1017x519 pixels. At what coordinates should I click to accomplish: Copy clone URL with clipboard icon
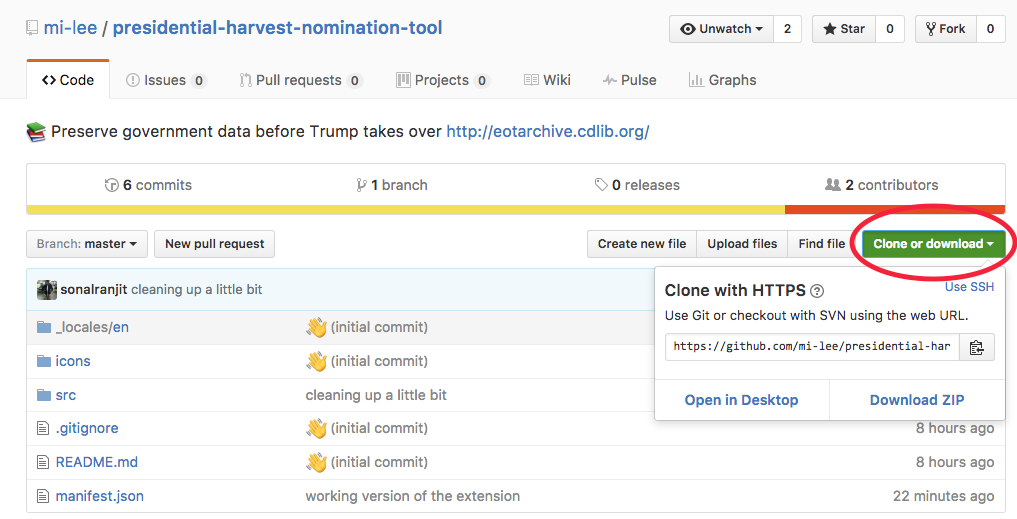pyautogui.click(x=977, y=347)
